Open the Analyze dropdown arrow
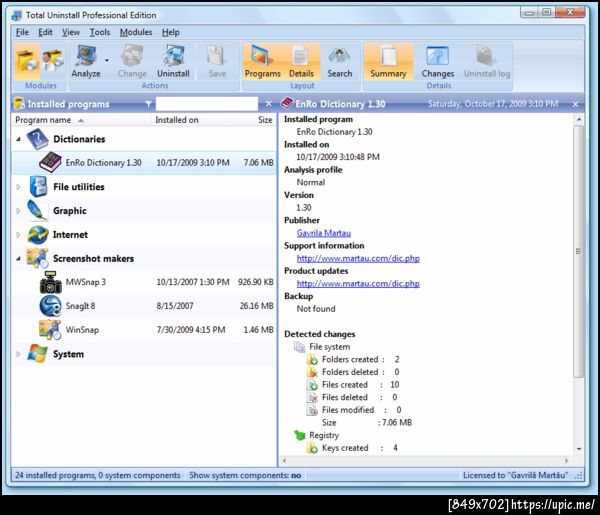This screenshot has height=515, width=600. [x=107, y=60]
